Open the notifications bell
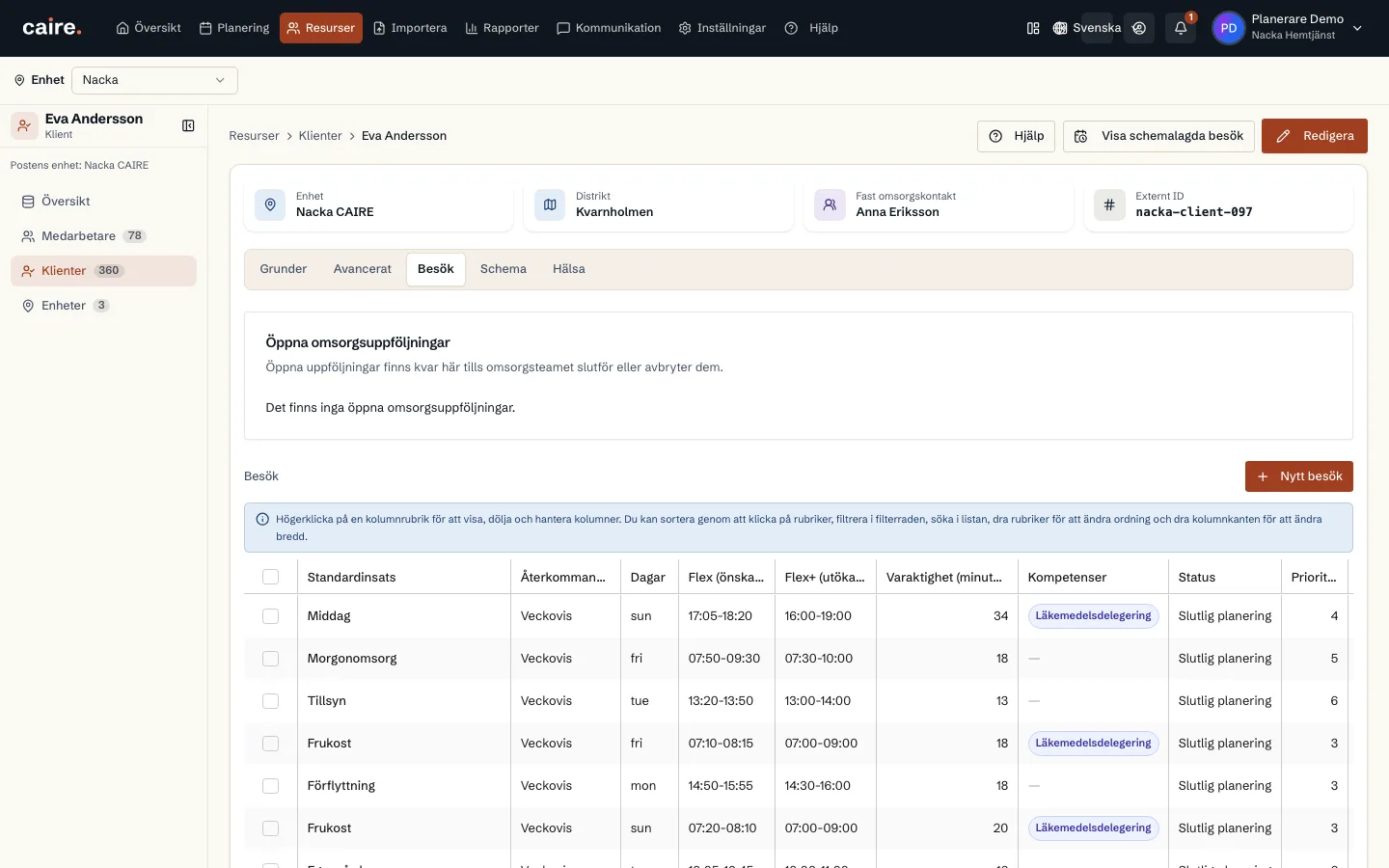The width and height of the screenshot is (1389, 868). 1181,28
